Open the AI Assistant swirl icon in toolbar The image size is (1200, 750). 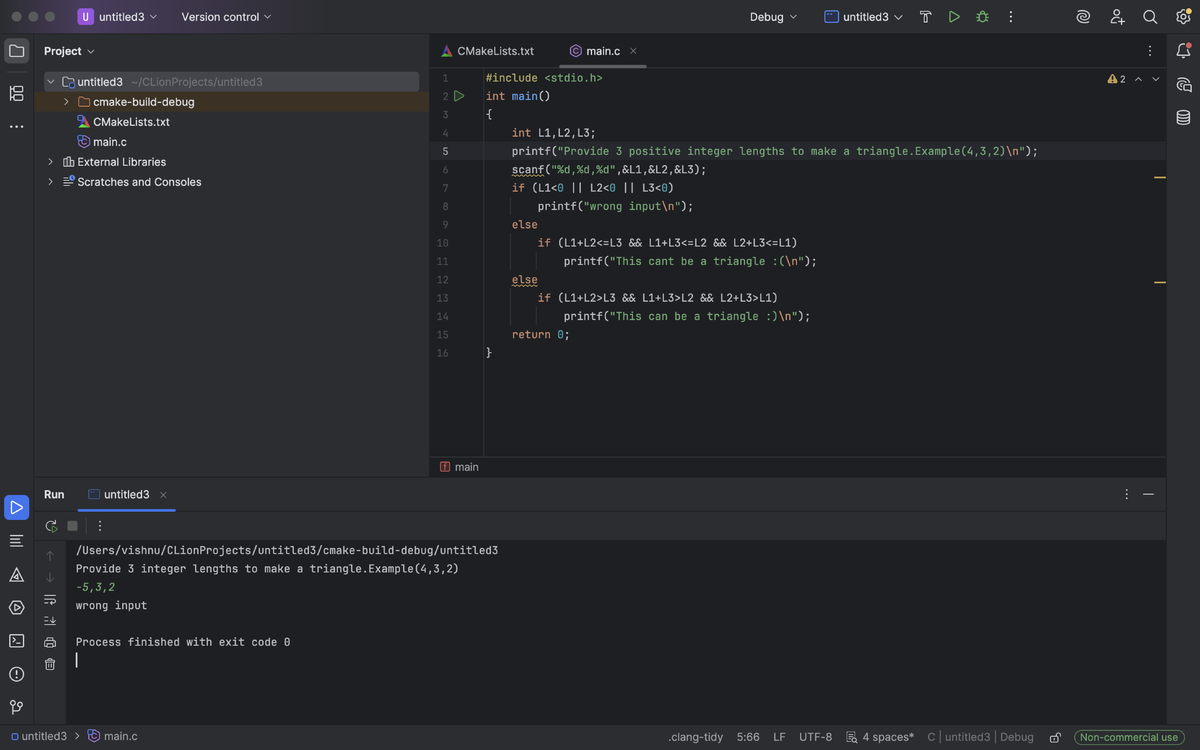(x=1083, y=17)
